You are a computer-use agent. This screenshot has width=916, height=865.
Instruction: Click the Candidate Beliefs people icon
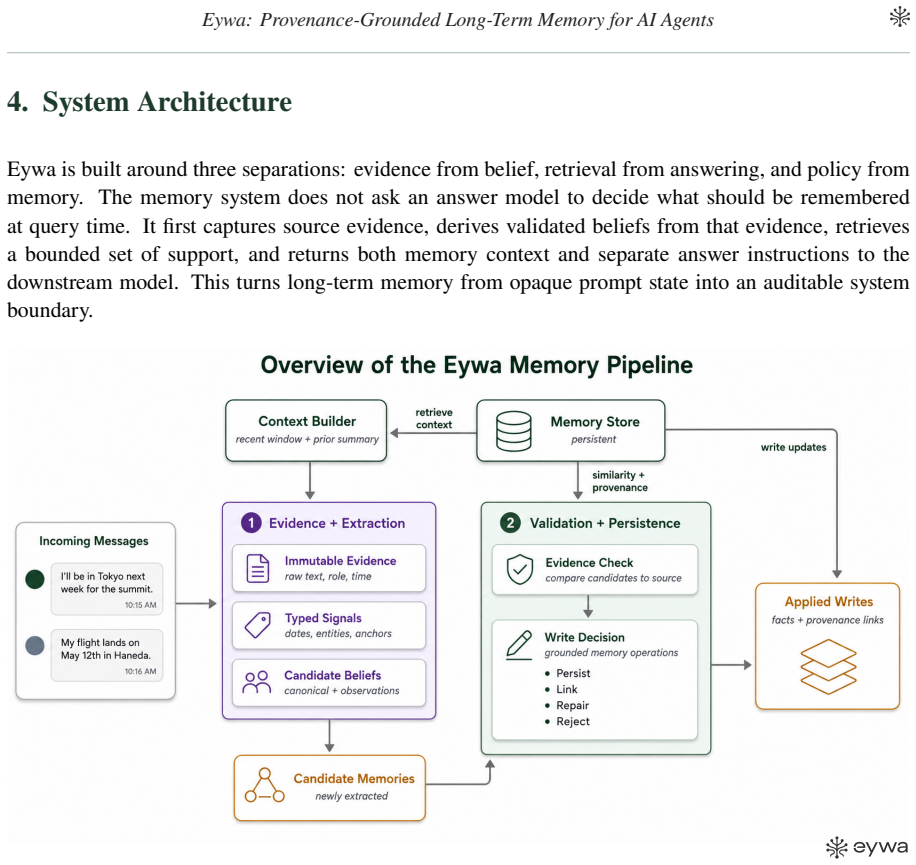(257, 682)
